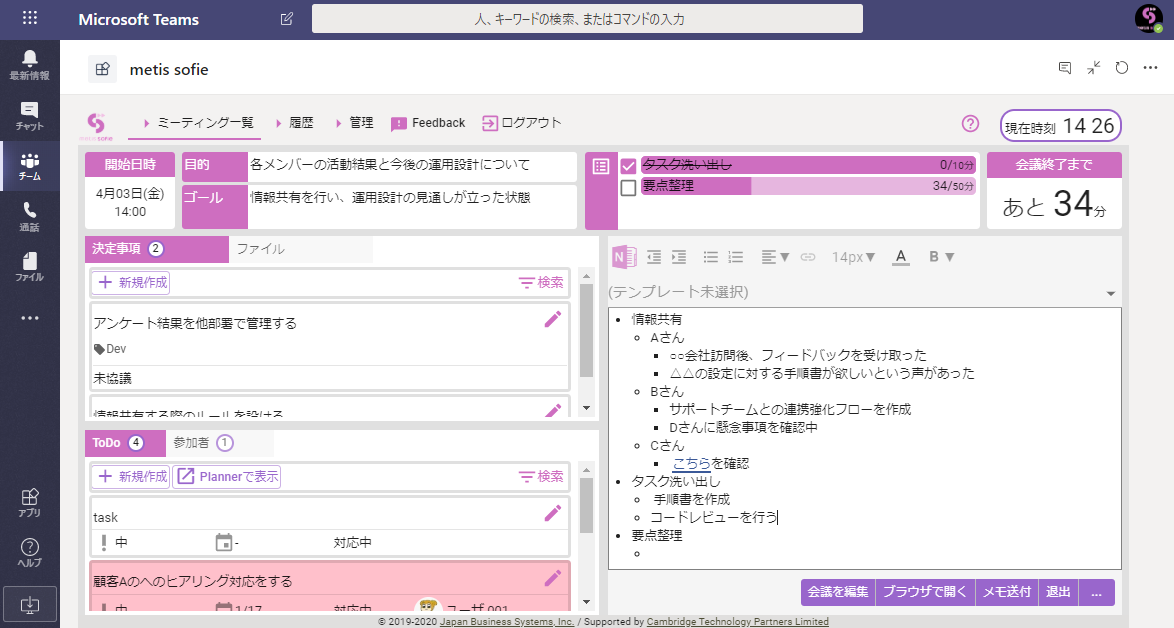Open the agenda list icon
Image resolution: width=1174 pixels, height=628 pixels.
point(601,166)
